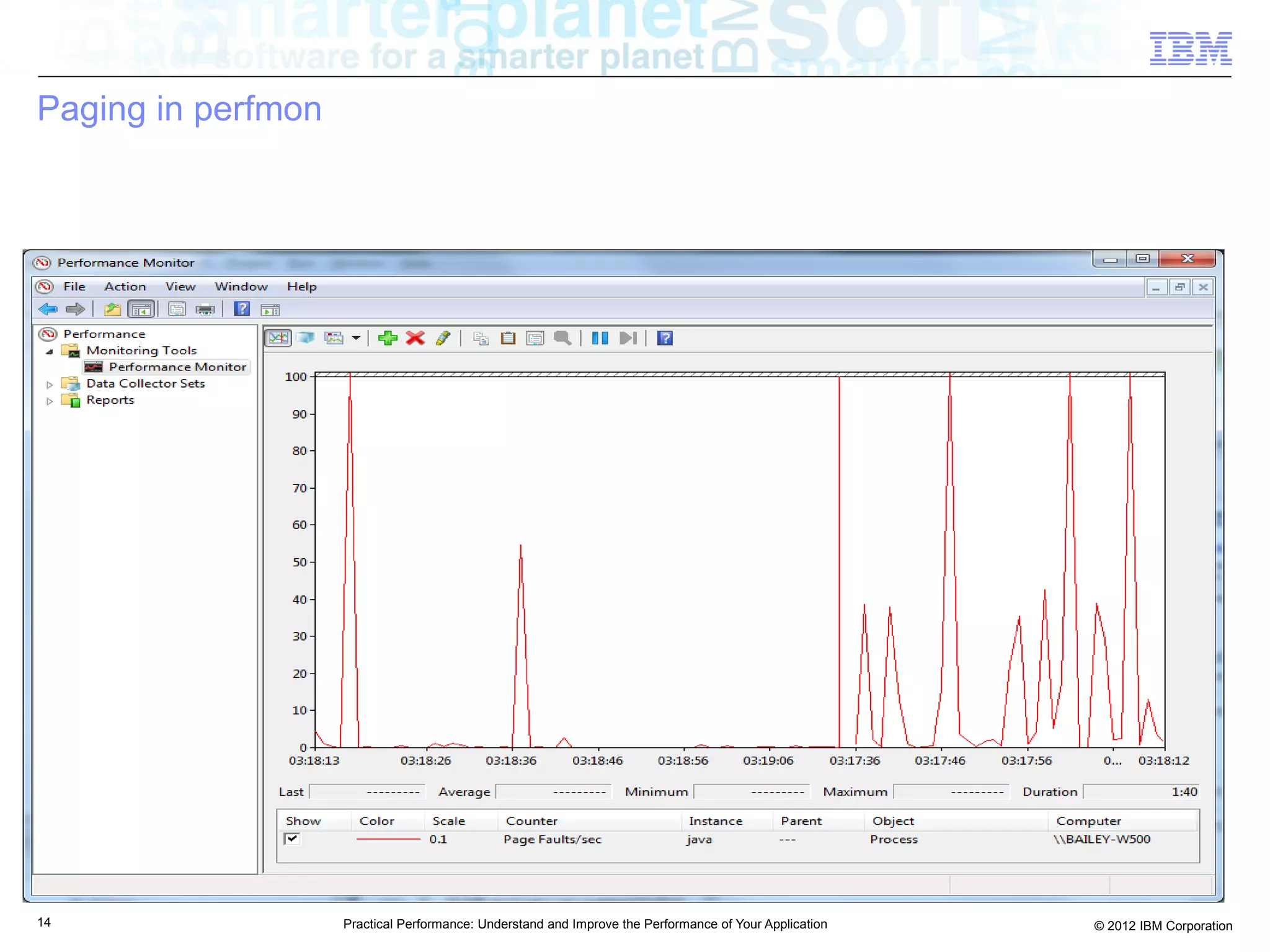Uncheck Show for Page Faults/sec counter
This screenshot has width=1270, height=952.
tap(291, 839)
